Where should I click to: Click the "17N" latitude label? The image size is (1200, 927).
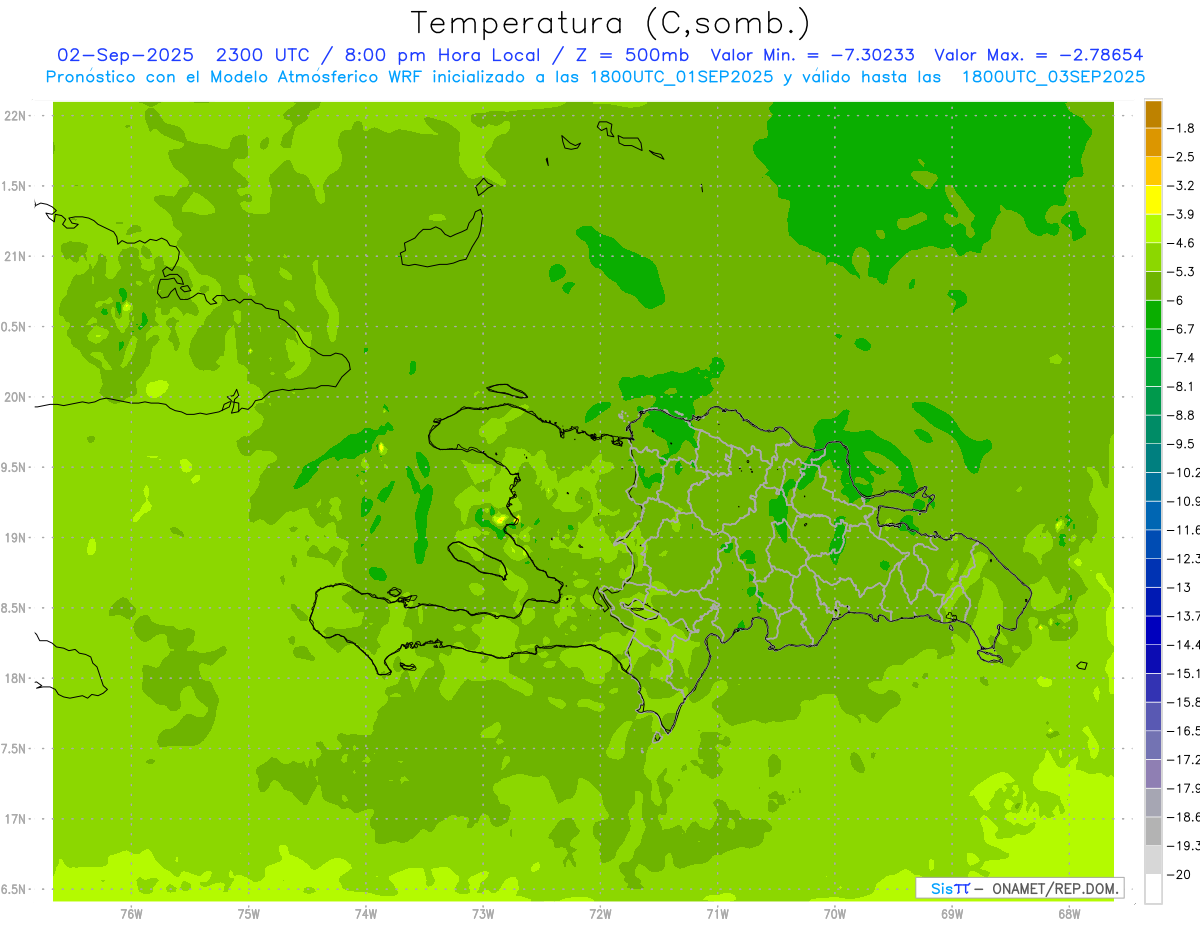click(16, 819)
